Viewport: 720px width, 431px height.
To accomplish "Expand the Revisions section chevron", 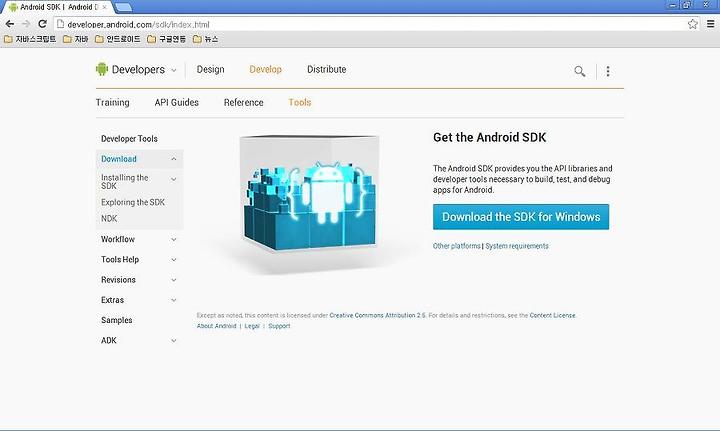I will tap(174, 280).
